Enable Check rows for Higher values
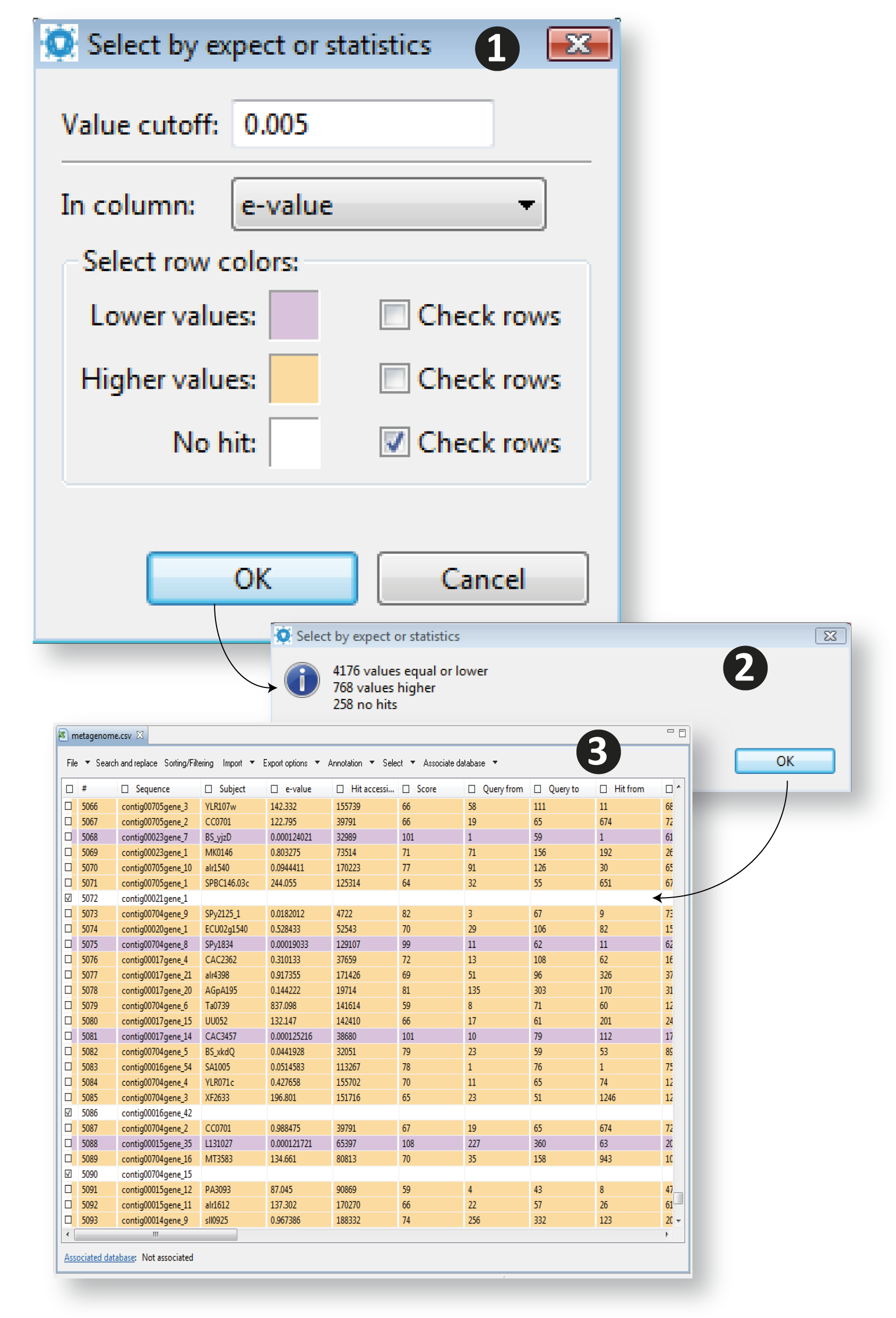The width and height of the screenshot is (896, 1318). point(394,378)
